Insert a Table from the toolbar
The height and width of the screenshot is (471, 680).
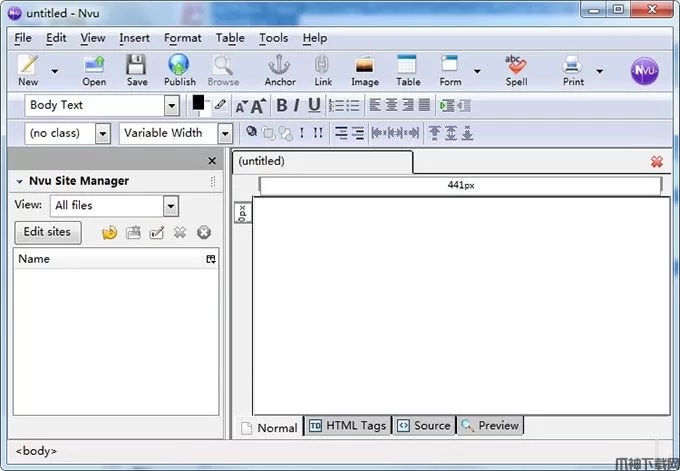408,69
